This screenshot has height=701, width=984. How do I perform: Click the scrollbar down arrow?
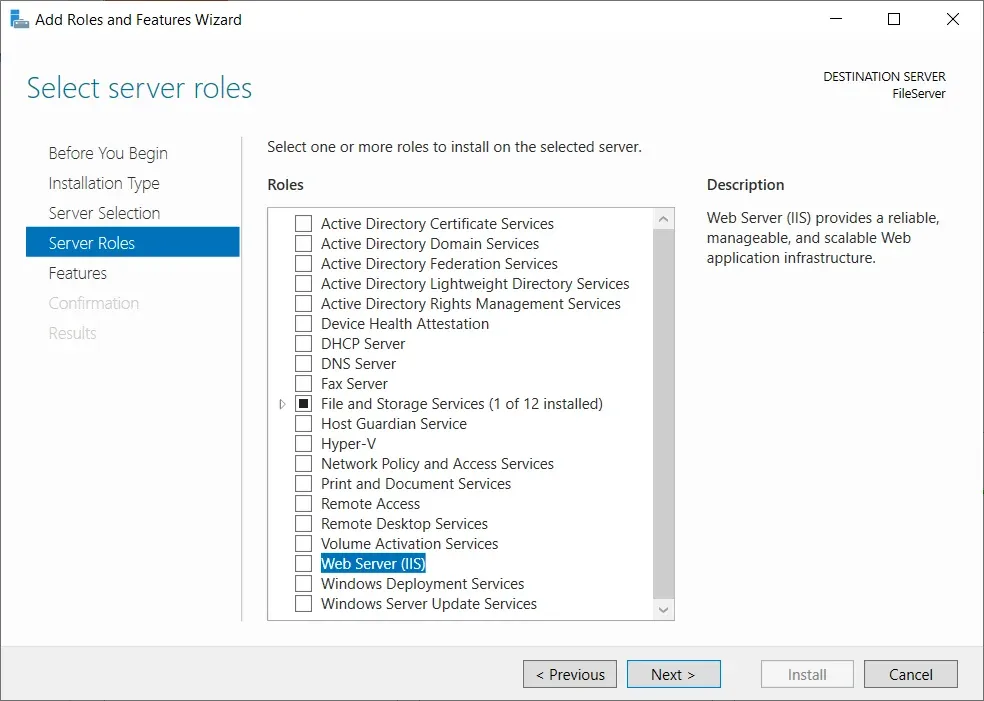pos(662,610)
